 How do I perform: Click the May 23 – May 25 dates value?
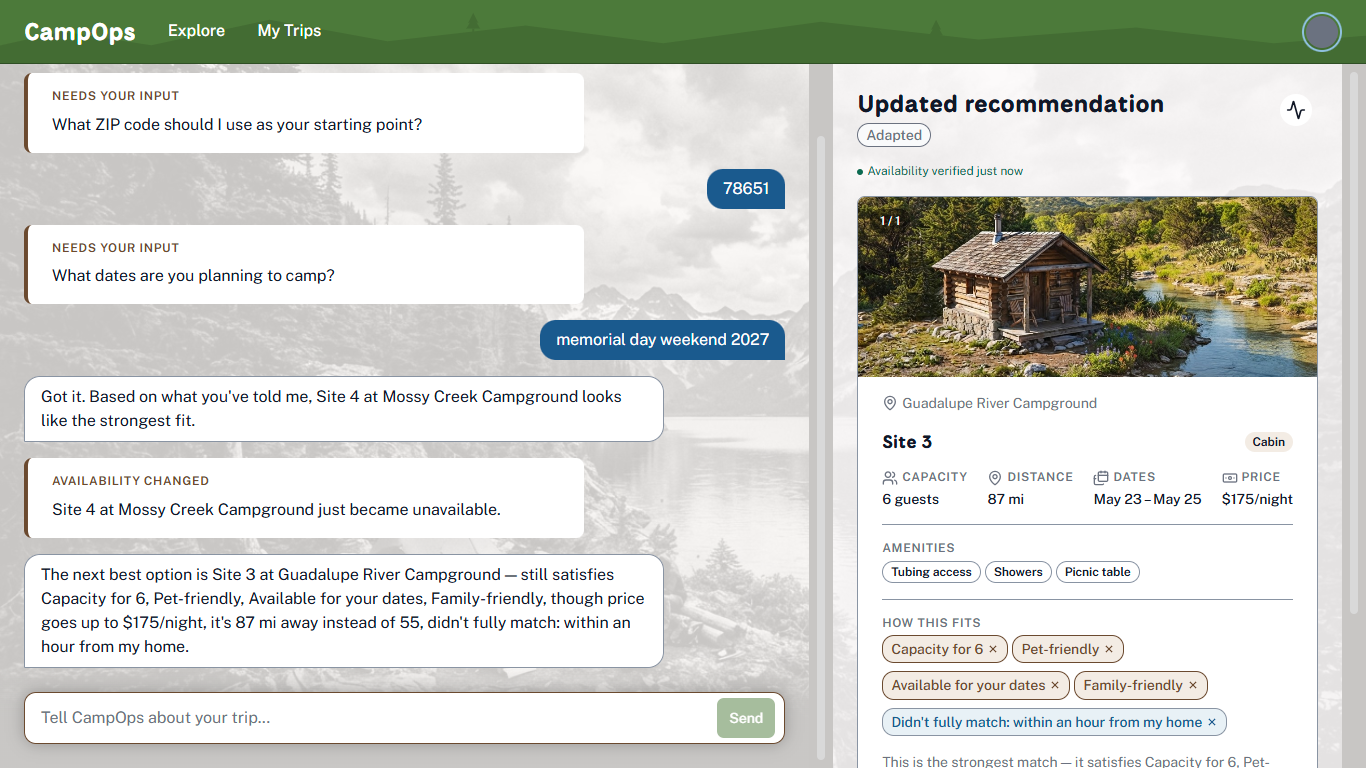(1147, 499)
